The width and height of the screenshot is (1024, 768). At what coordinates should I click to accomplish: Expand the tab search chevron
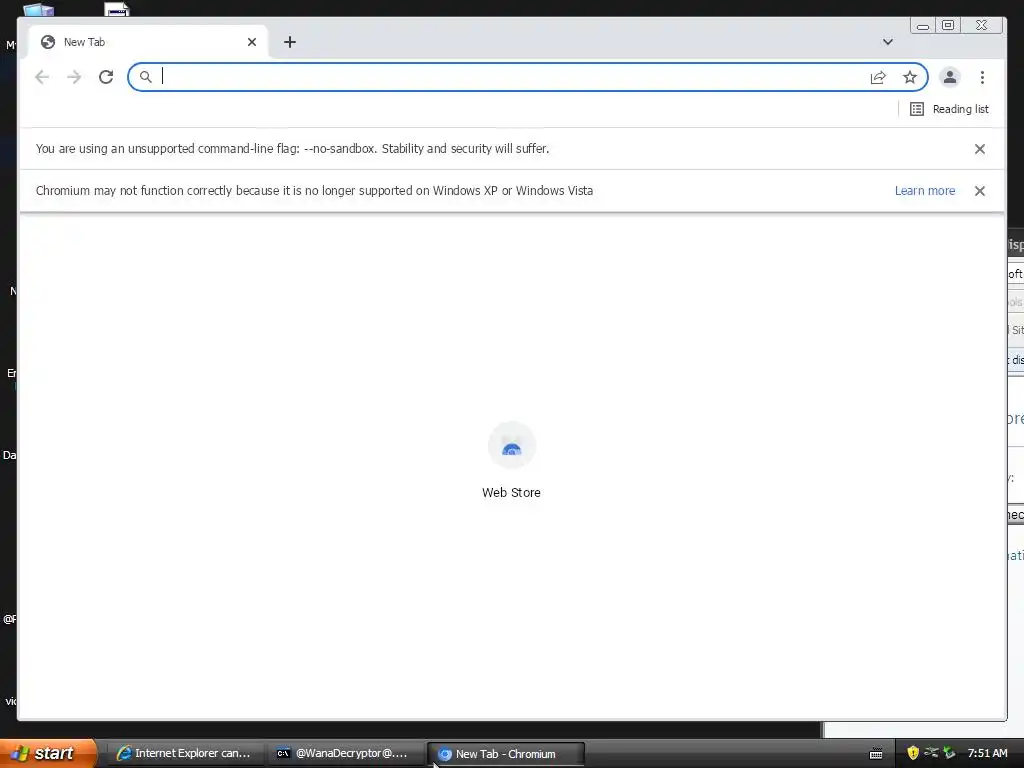click(888, 42)
